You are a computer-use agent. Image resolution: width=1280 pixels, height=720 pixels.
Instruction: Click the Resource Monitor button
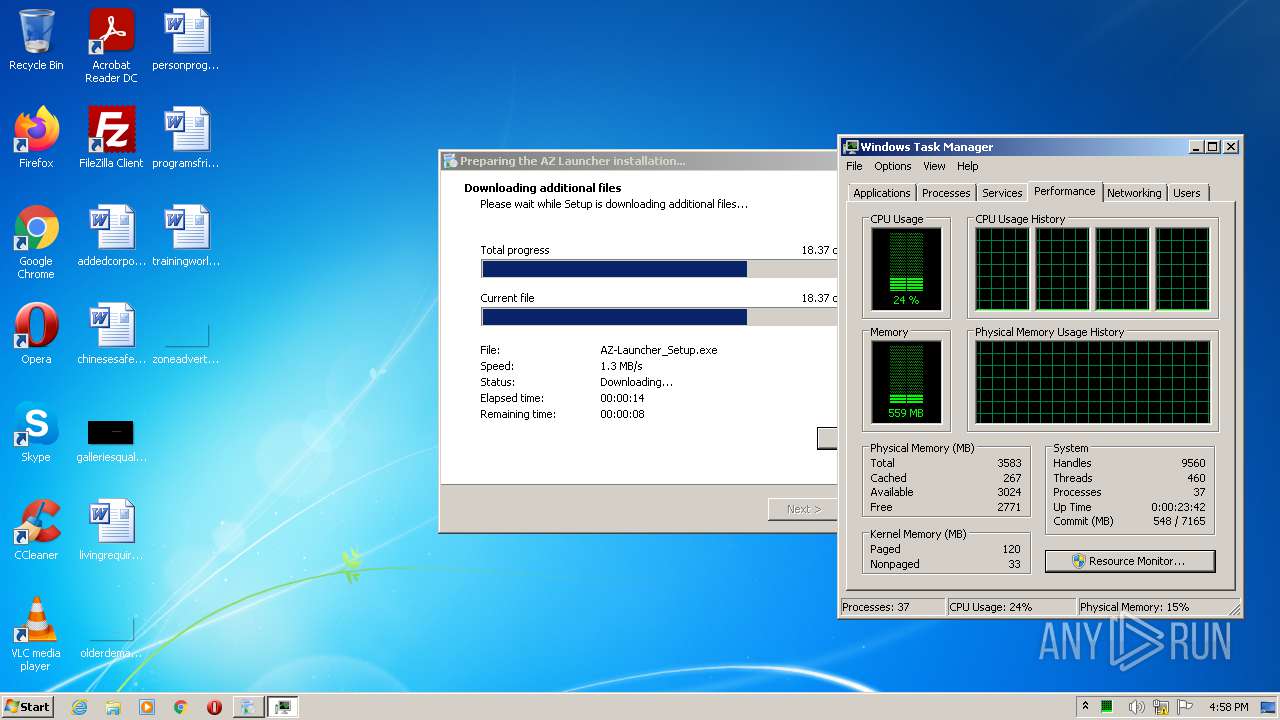[1130, 561]
